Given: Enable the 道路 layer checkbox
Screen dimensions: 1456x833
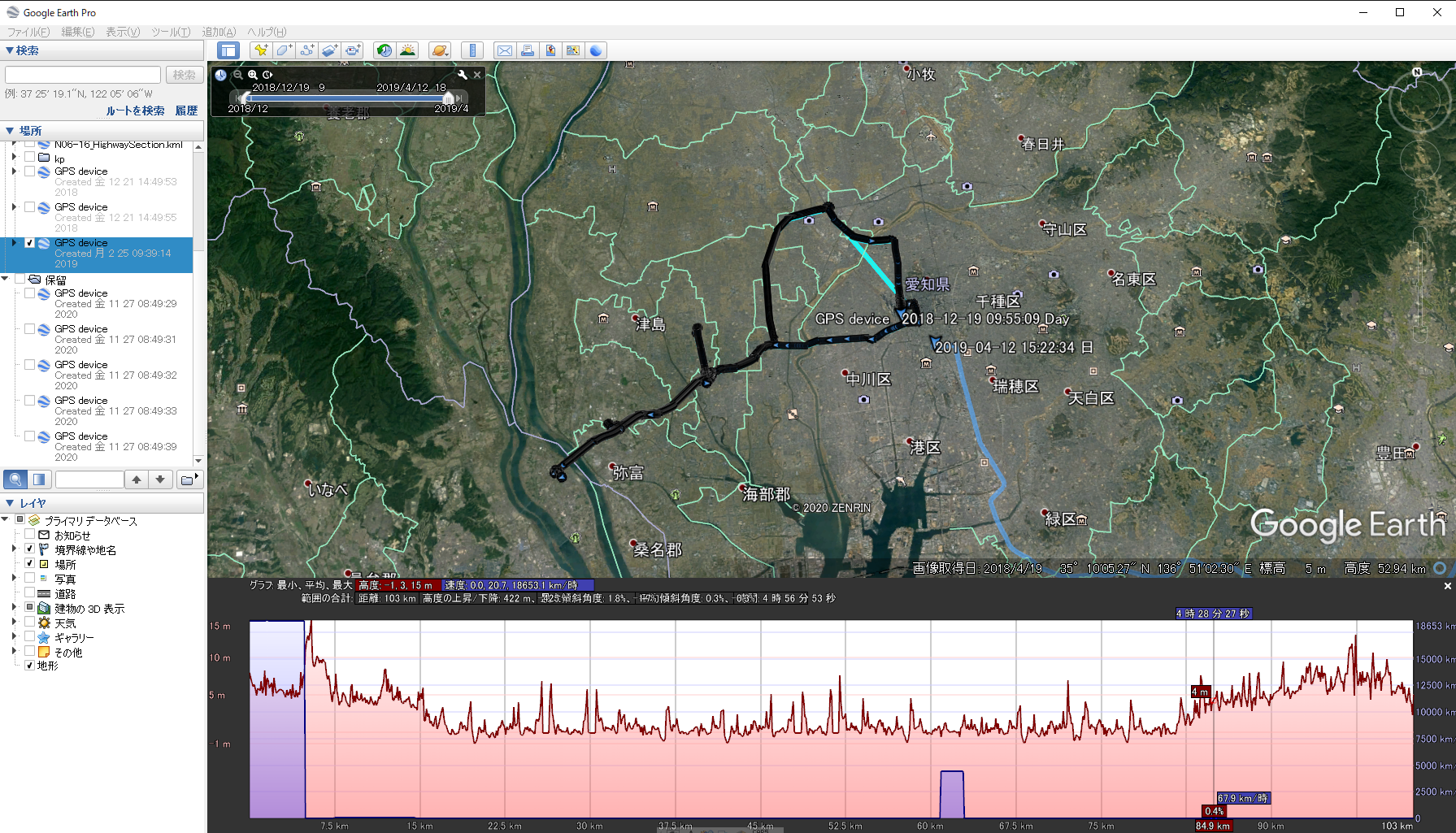Looking at the screenshot, I should (x=30, y=593).
